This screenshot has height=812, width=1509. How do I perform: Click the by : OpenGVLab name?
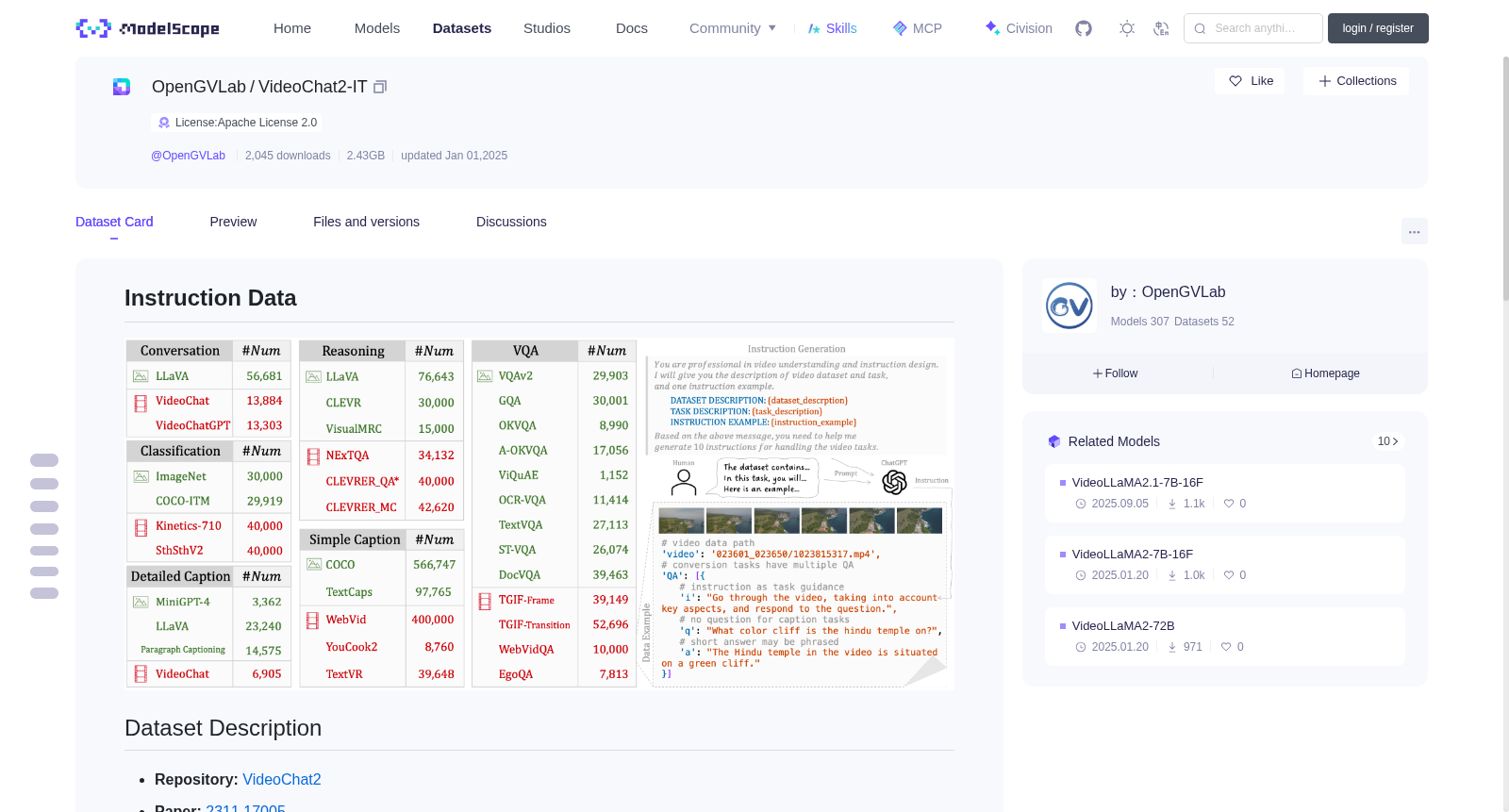[1168, 292]
